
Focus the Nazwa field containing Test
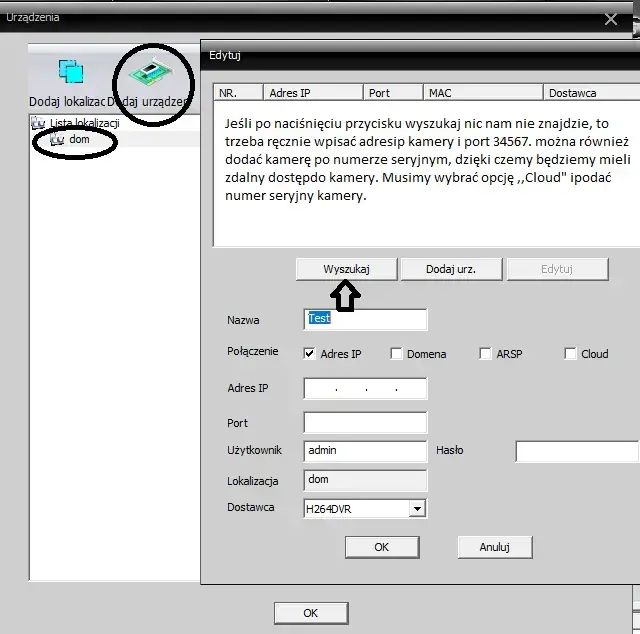365,319
